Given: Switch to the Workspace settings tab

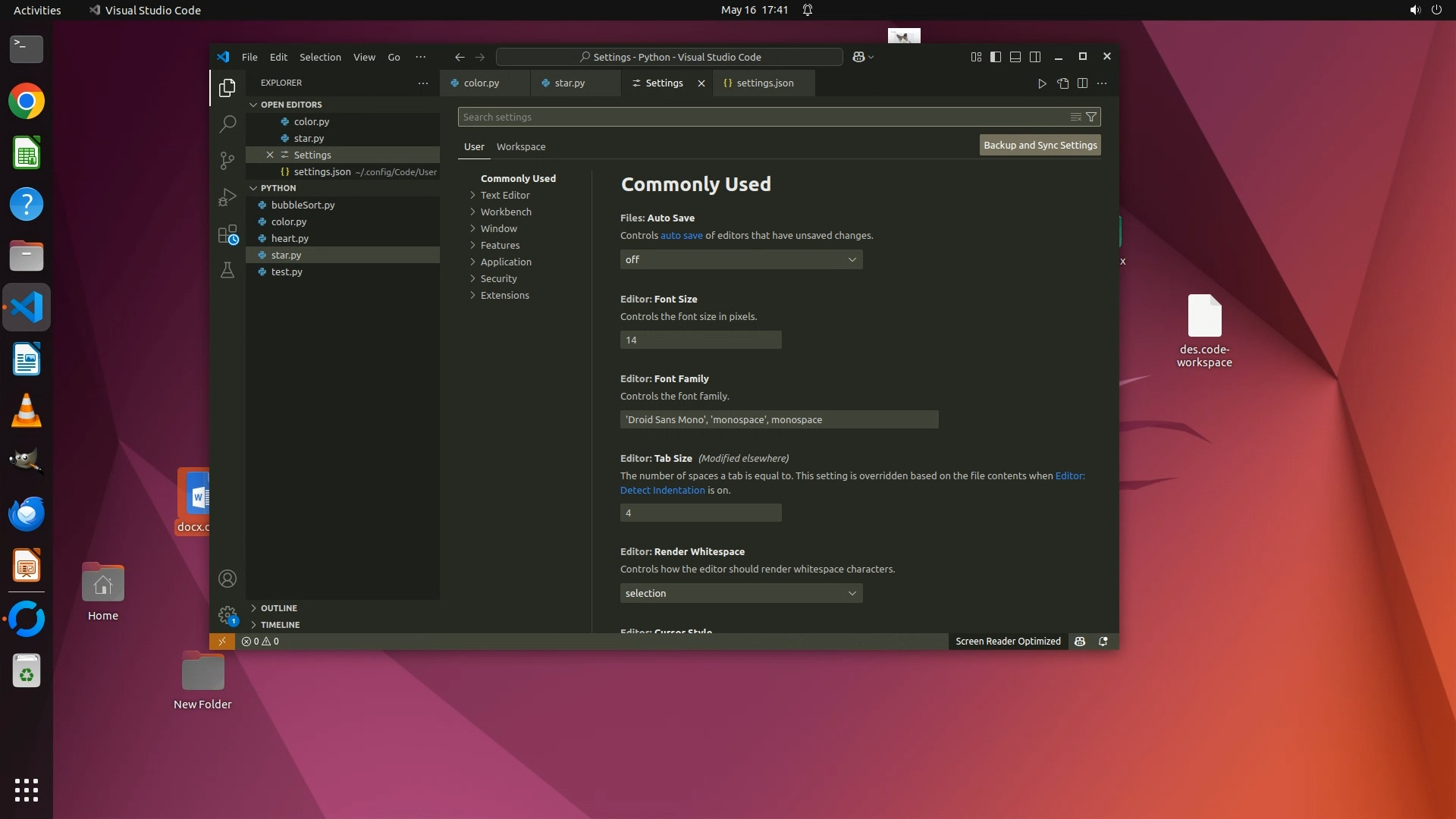Looking at the screenshot, I should [520, 146].
